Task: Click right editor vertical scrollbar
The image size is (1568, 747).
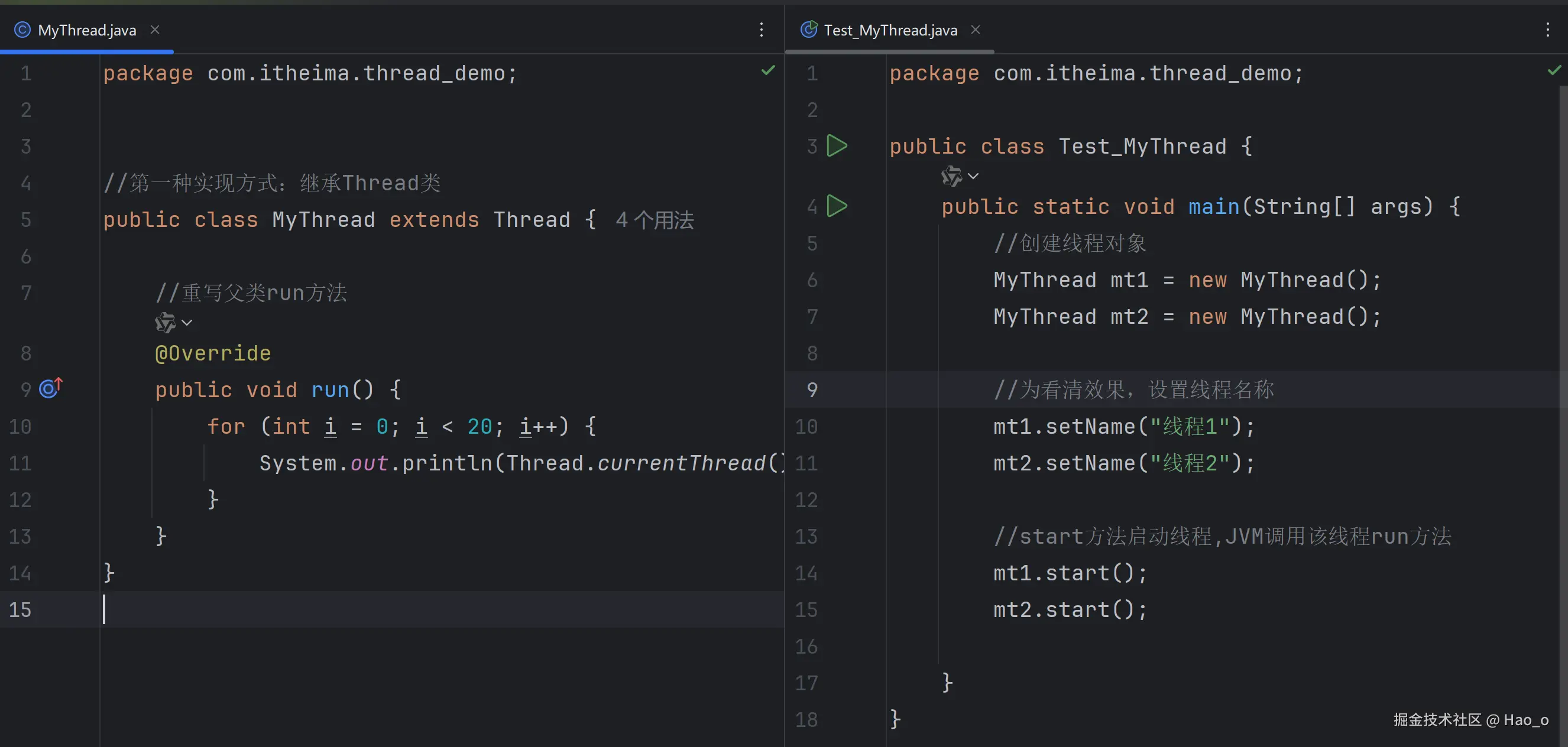Action: 1563,365
